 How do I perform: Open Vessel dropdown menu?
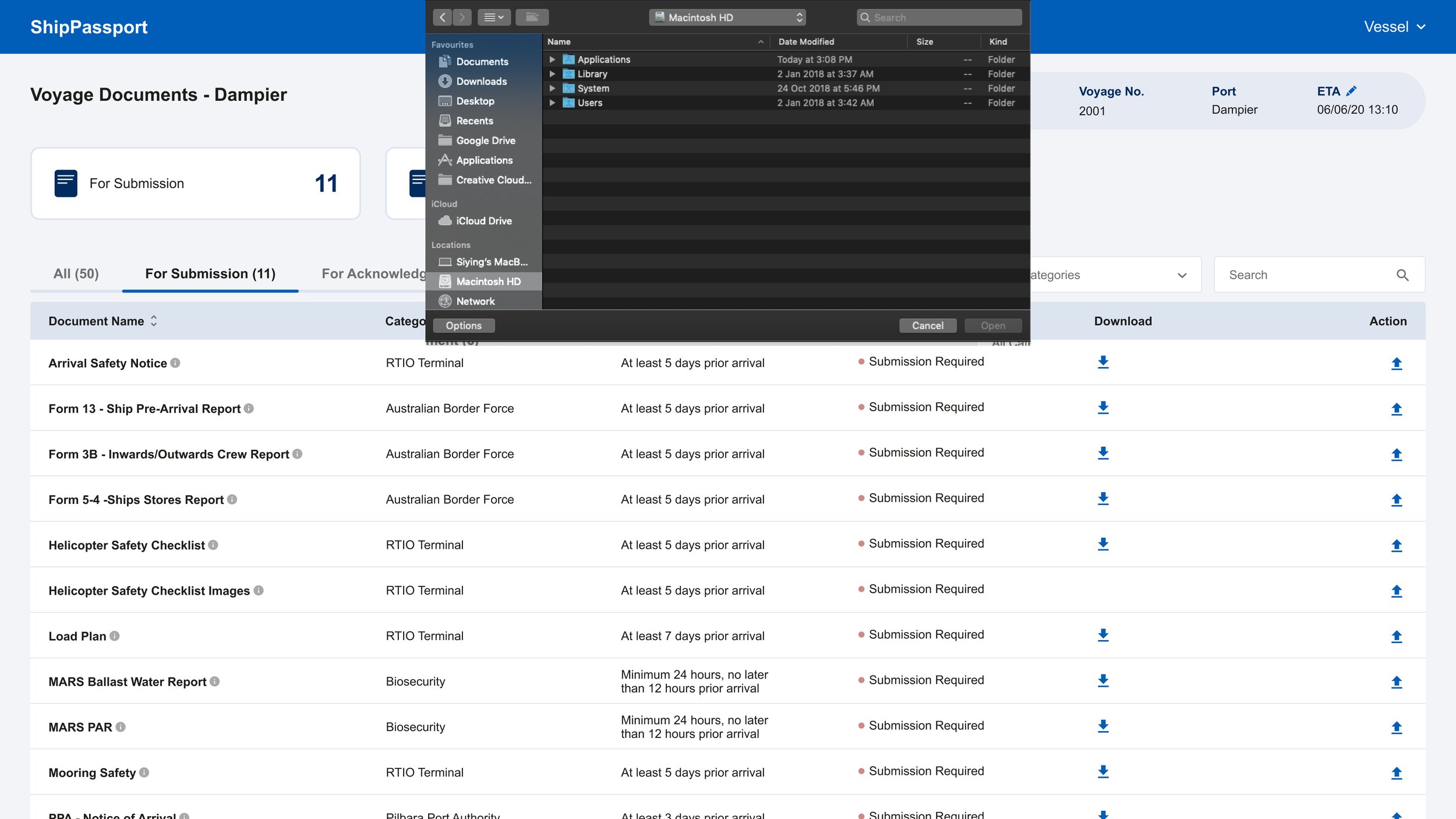pos(1395,27)
